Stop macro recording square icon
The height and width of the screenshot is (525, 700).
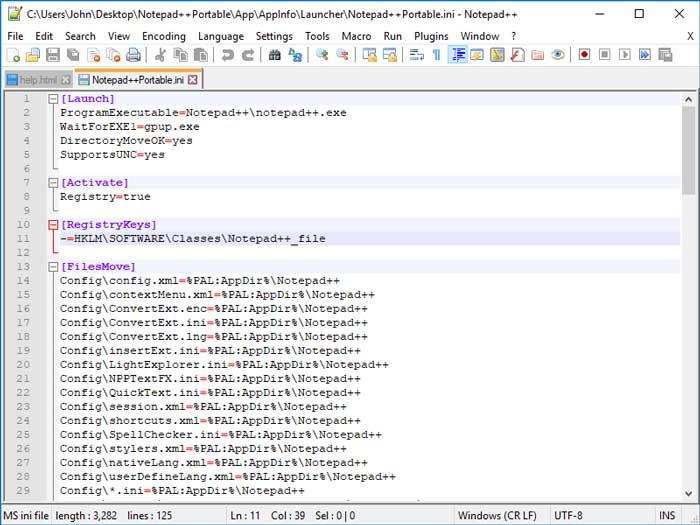pos(604,55)
